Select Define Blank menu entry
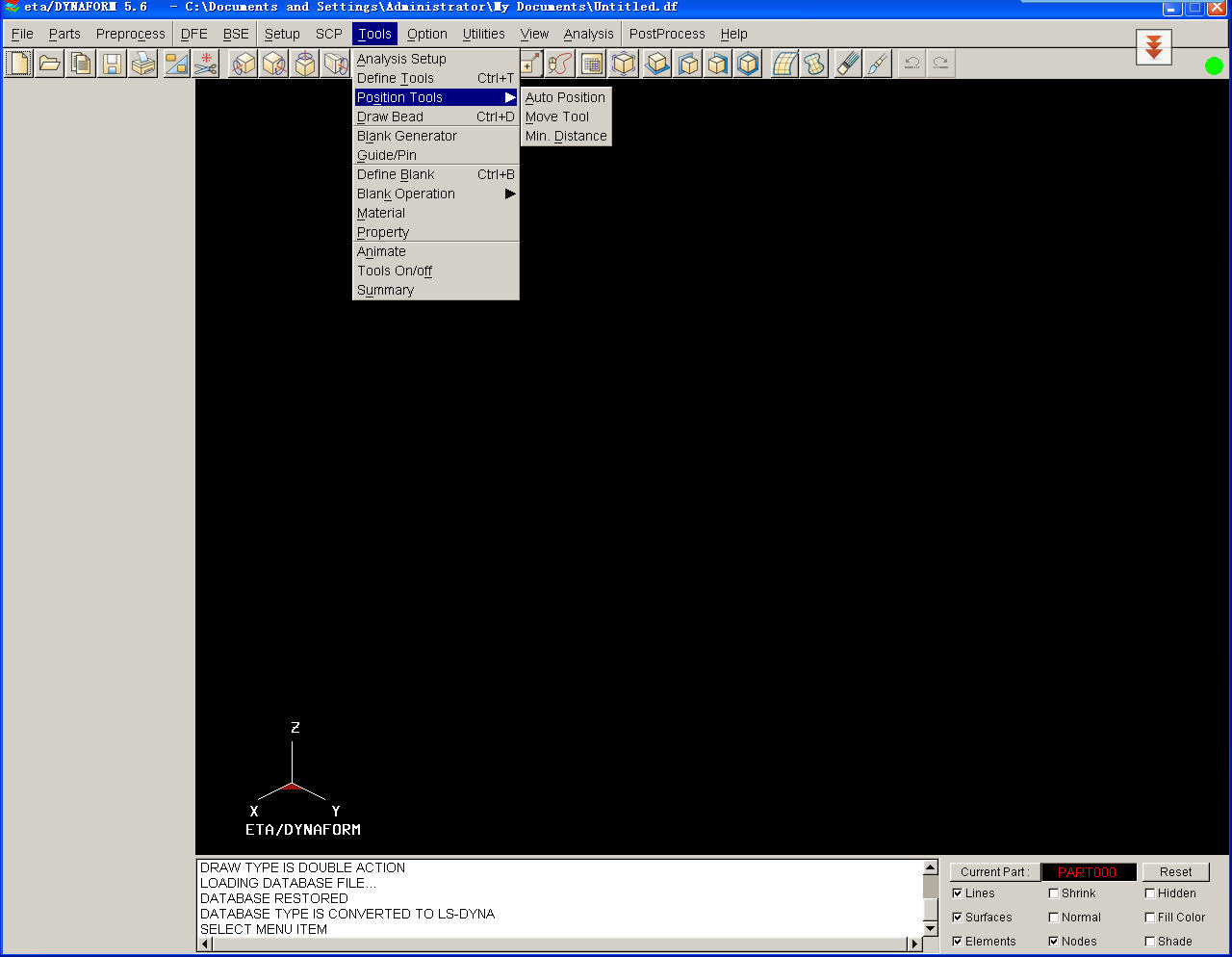The height and width of the screenshot is (957, 1232). click(436, 174)
